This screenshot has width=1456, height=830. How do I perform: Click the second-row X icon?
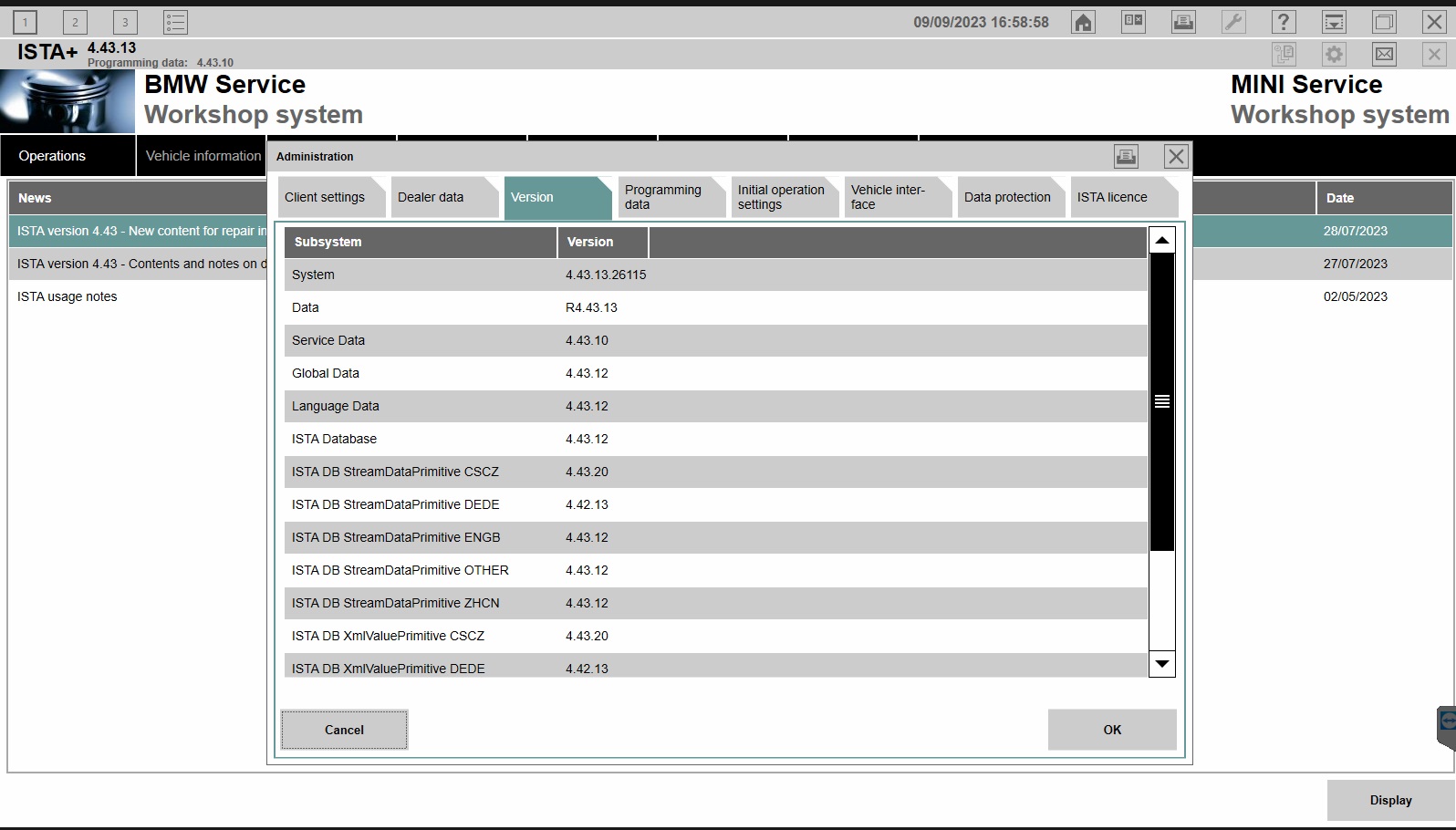(1434, 54)
